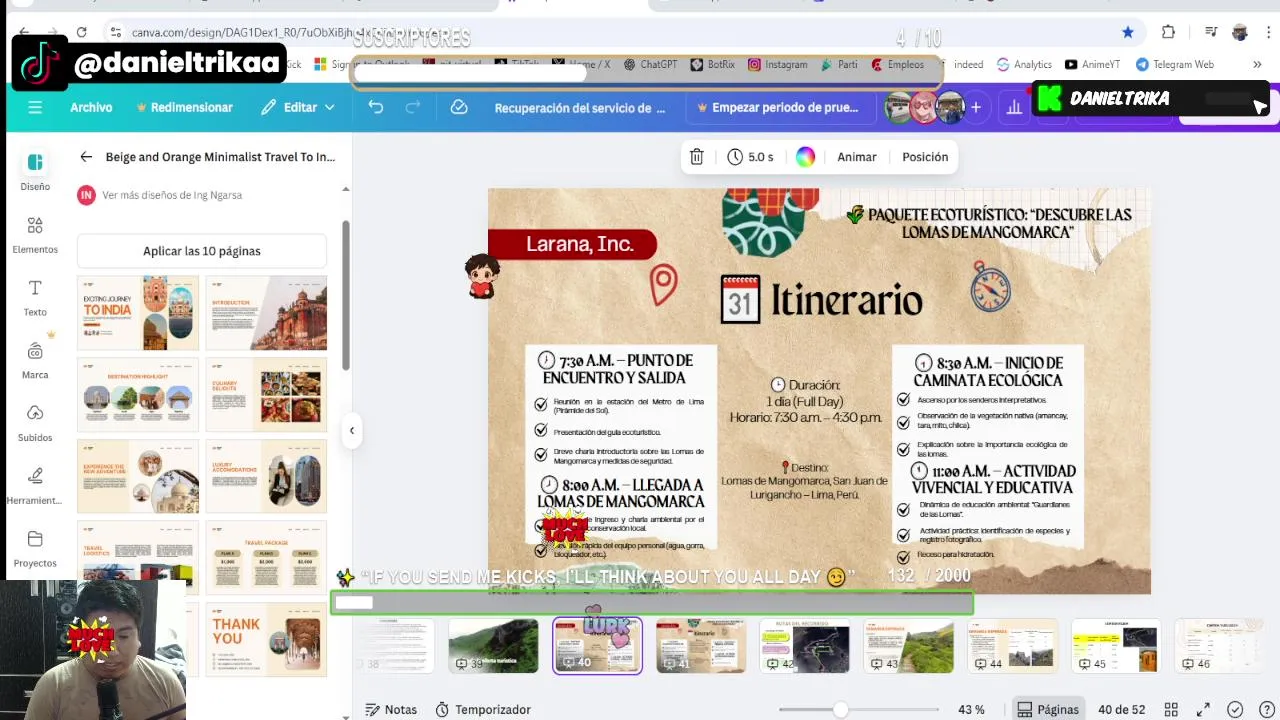Select the Larana, Inc. red label
The image size is (1280, 720).
point(573,244)
